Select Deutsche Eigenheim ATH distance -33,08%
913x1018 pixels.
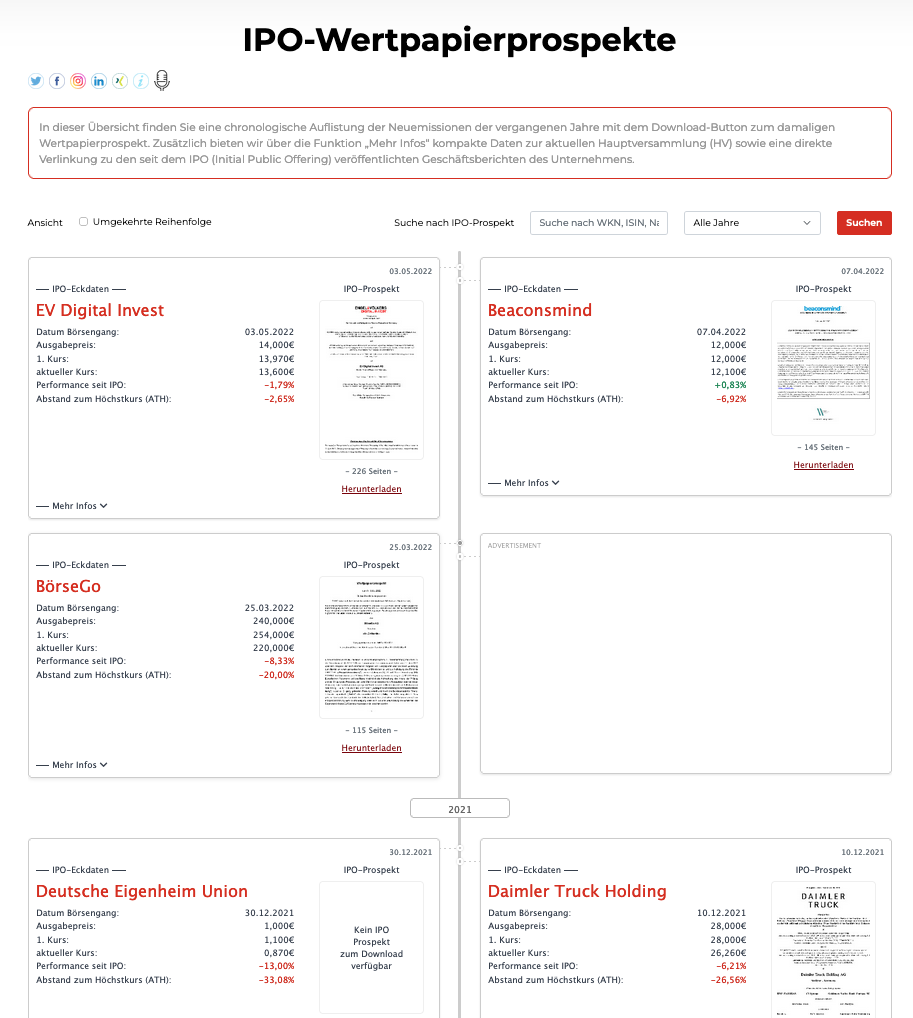point(277,980)
